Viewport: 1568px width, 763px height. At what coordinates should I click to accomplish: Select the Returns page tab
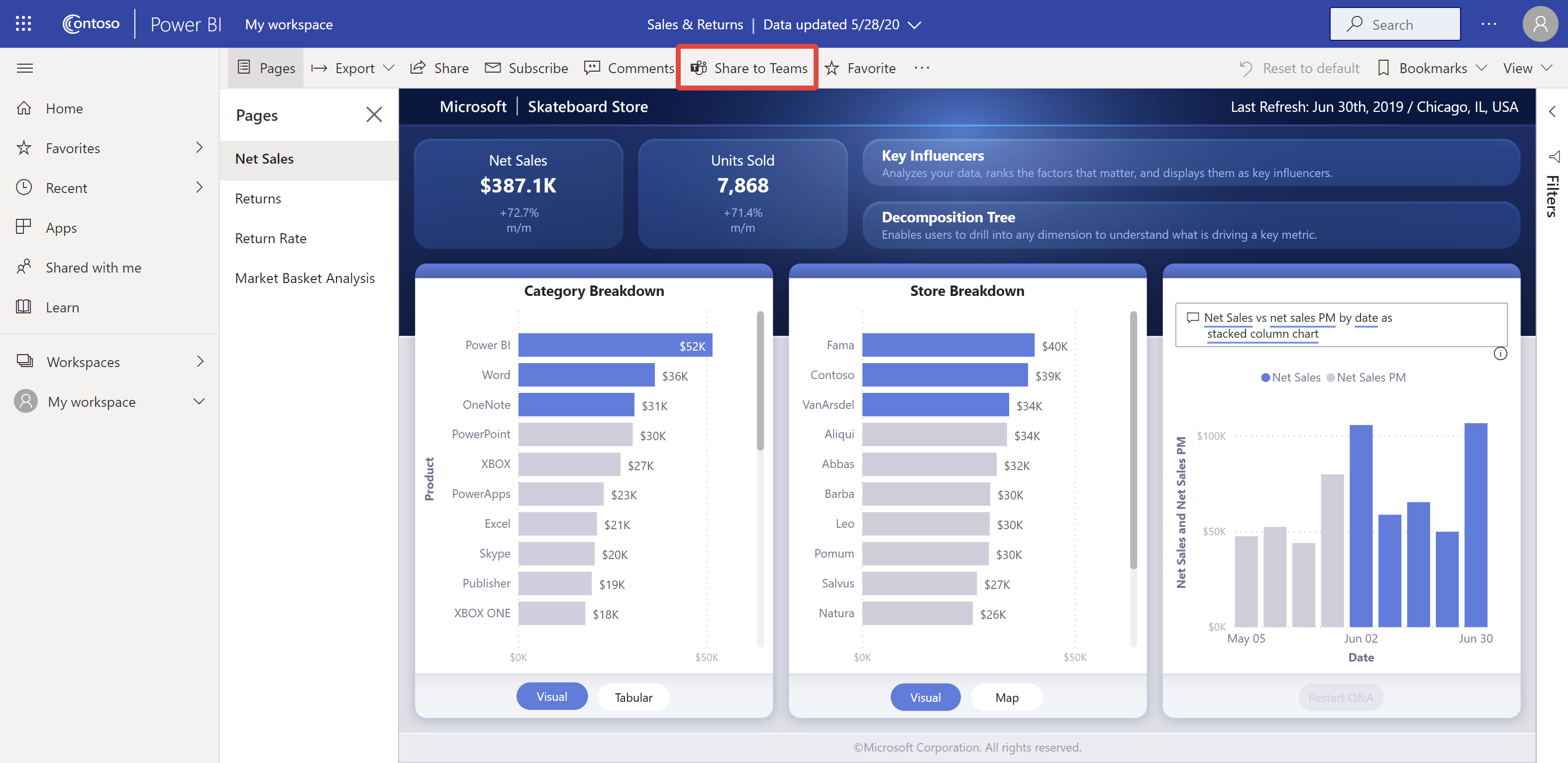click(x=258, y=198)
